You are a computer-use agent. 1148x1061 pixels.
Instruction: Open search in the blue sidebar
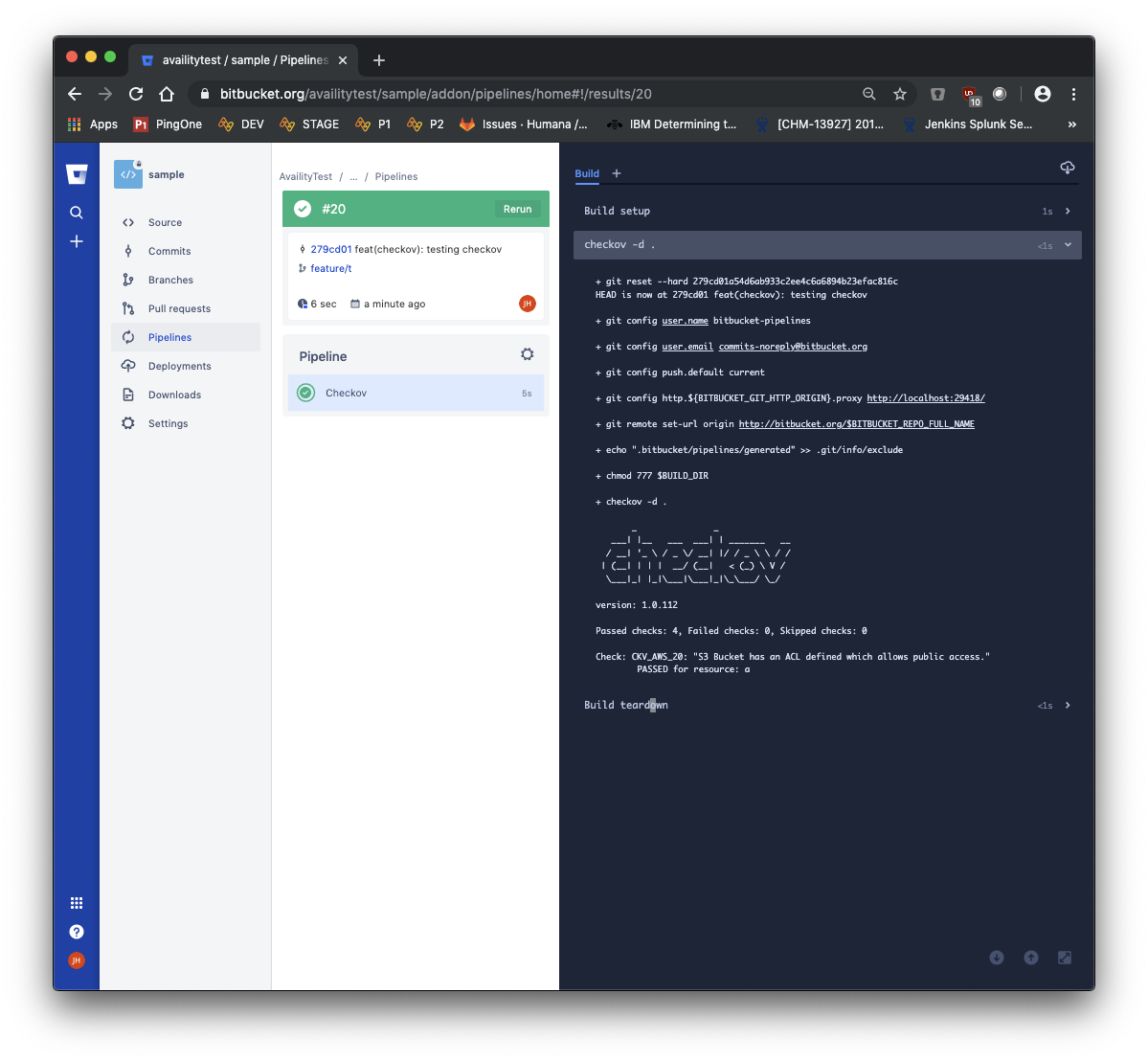[x=77, y=213]
